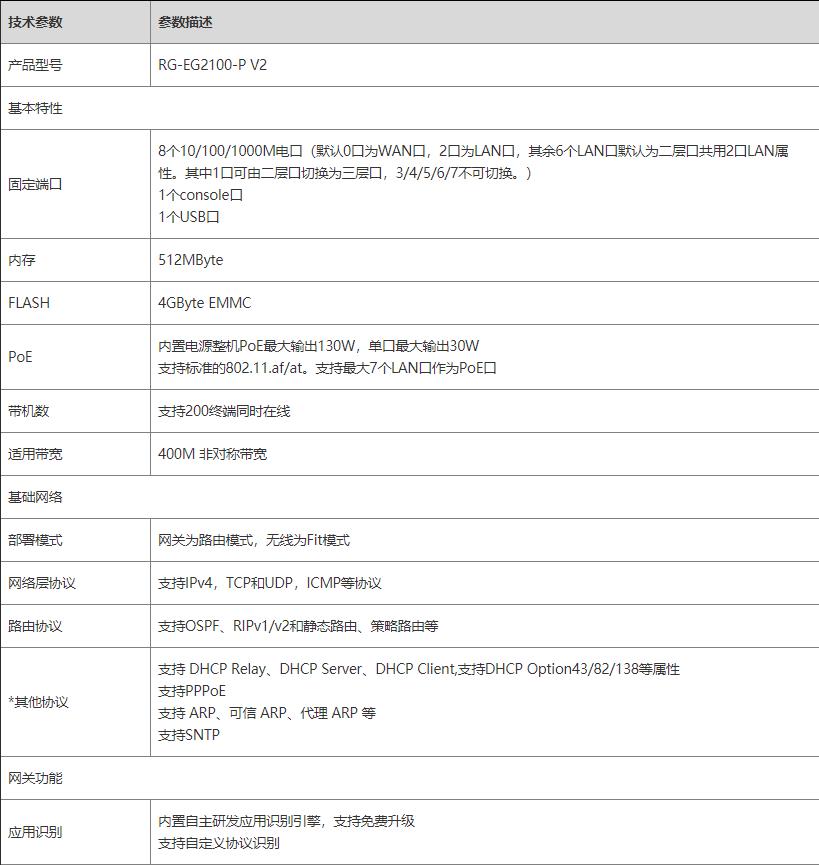Click the 512MByte memory value
Viewport: 819px width, 865px height.
coord(190,260)
